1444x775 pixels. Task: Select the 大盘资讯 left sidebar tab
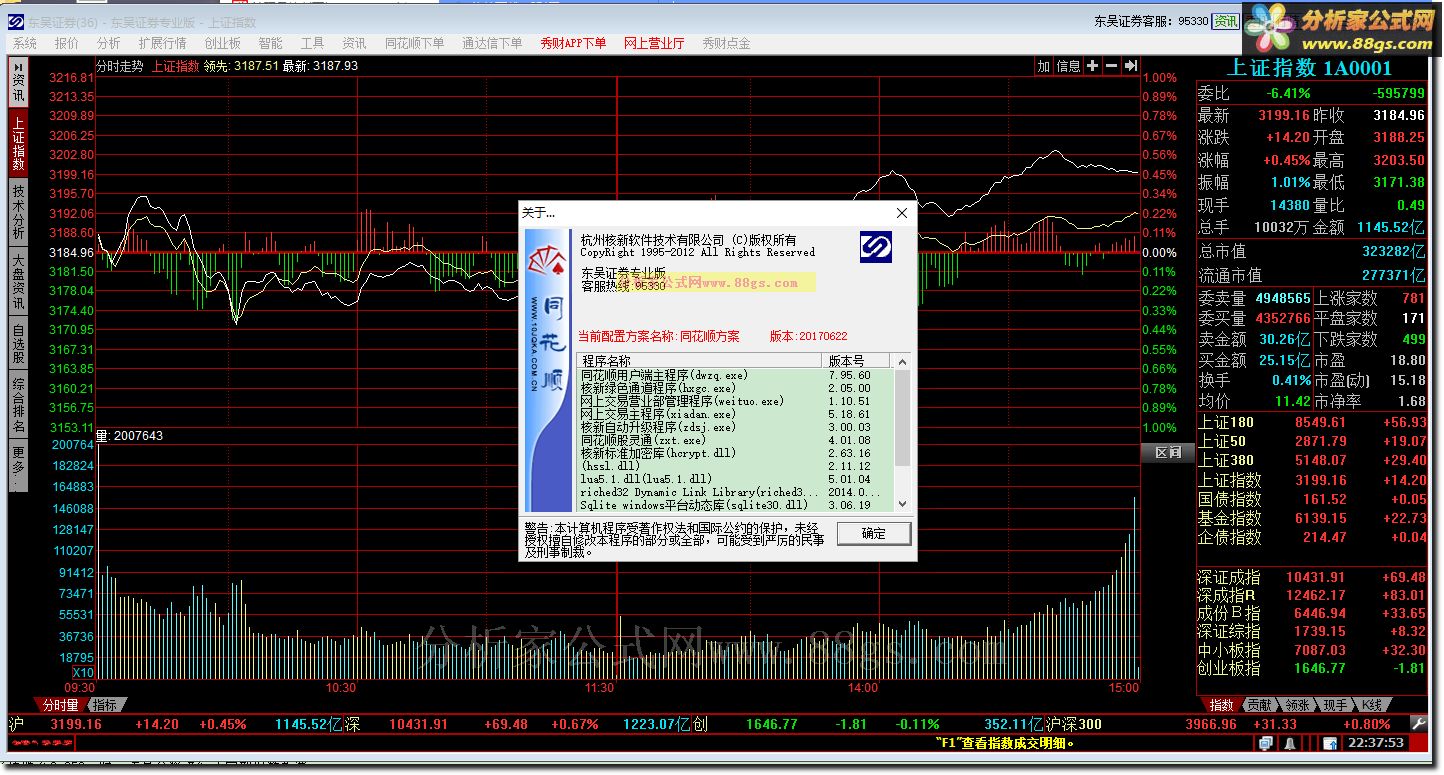pos(18,282)
